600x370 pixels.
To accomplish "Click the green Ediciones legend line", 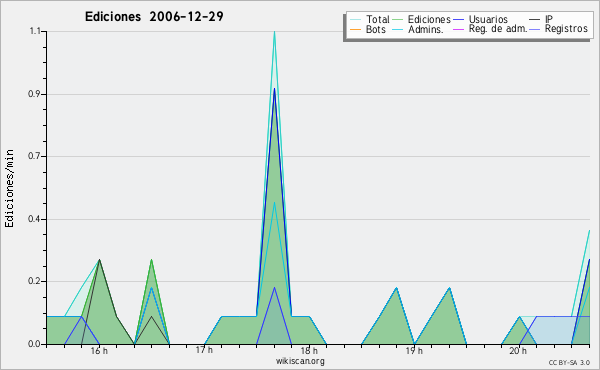I will coord(398,20).
